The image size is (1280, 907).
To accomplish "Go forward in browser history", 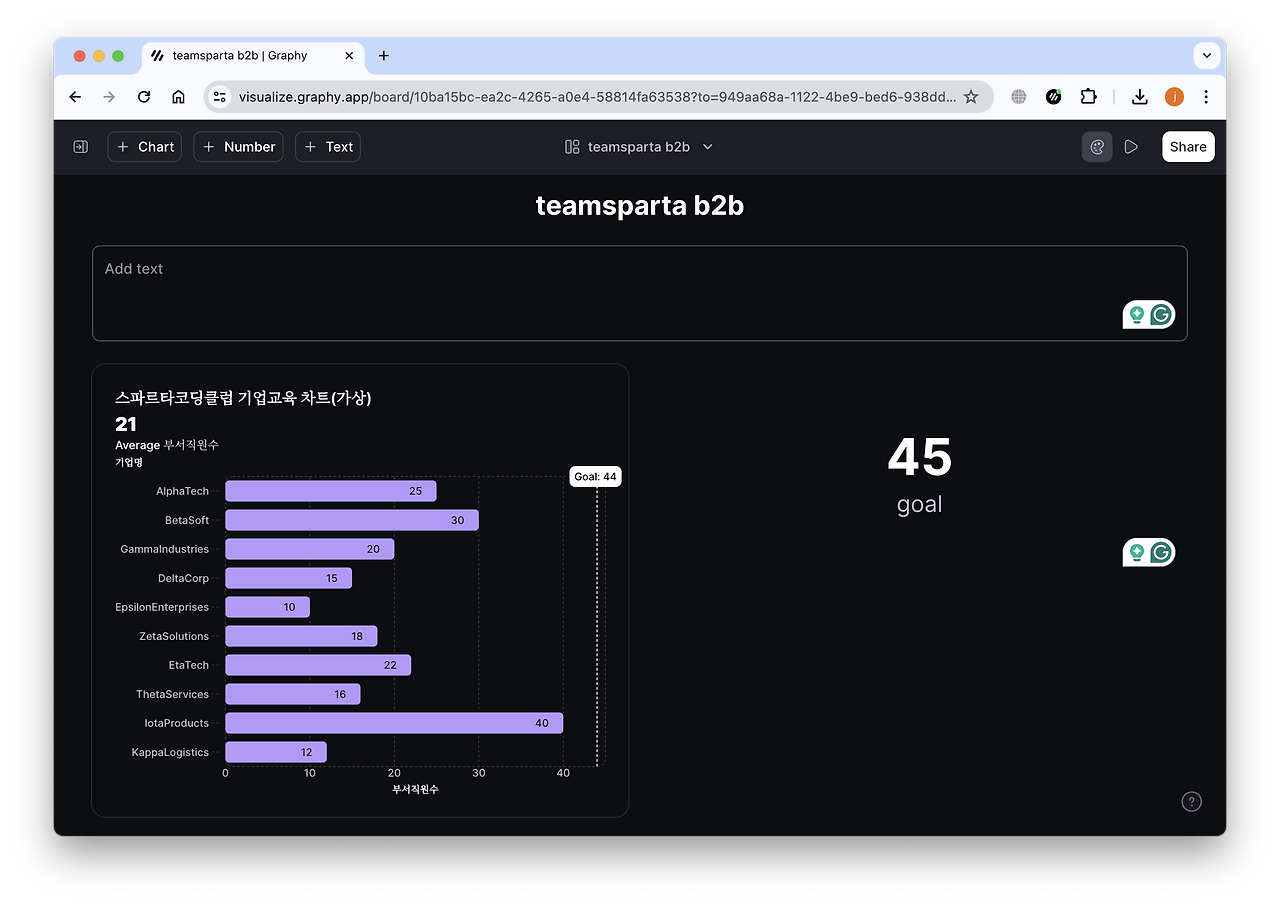I will tap(109, 97).
